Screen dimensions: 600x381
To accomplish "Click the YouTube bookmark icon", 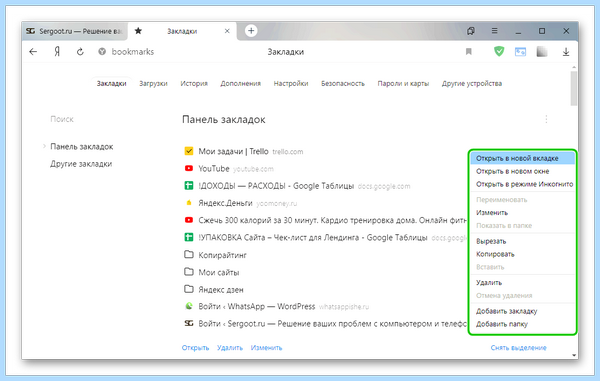I will (189, 168).
